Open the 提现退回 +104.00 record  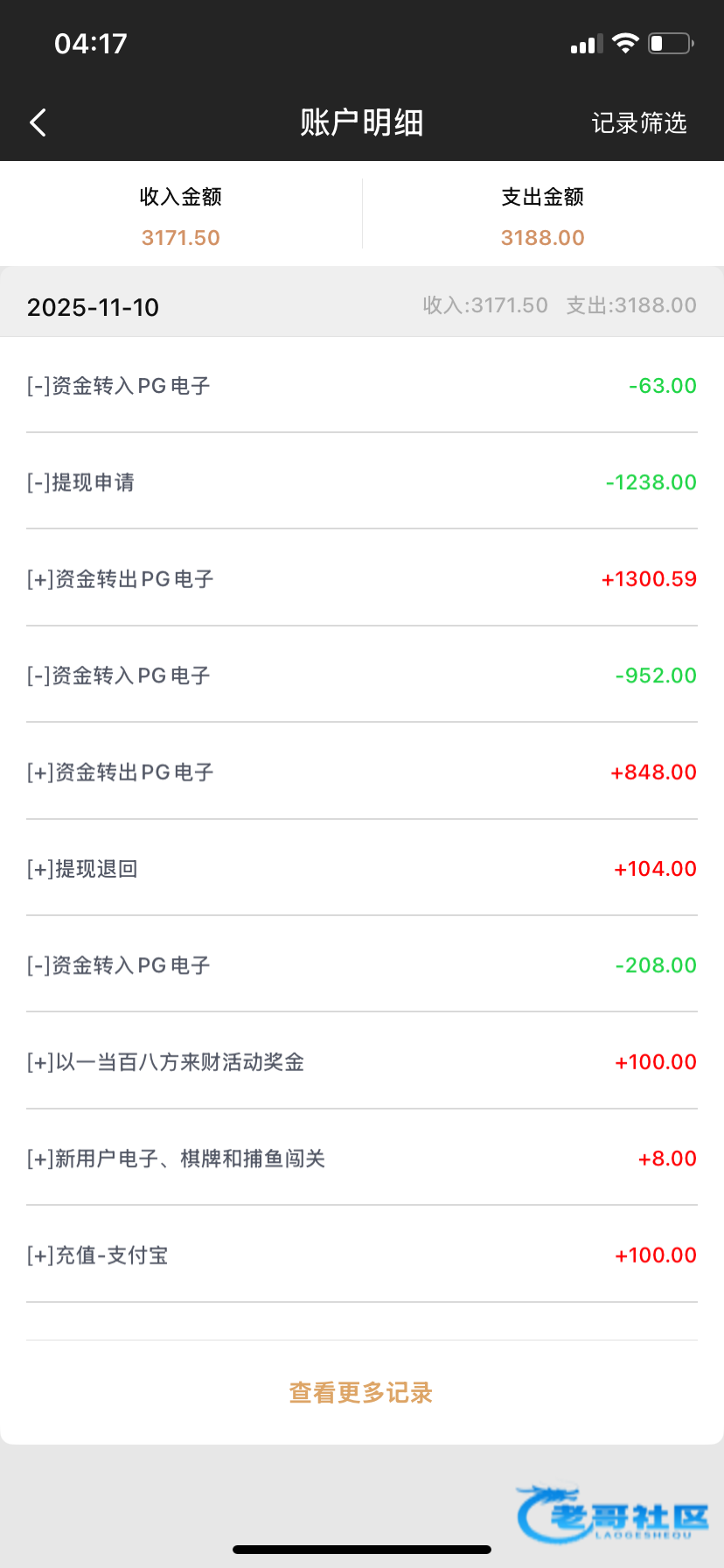(361, 868)
